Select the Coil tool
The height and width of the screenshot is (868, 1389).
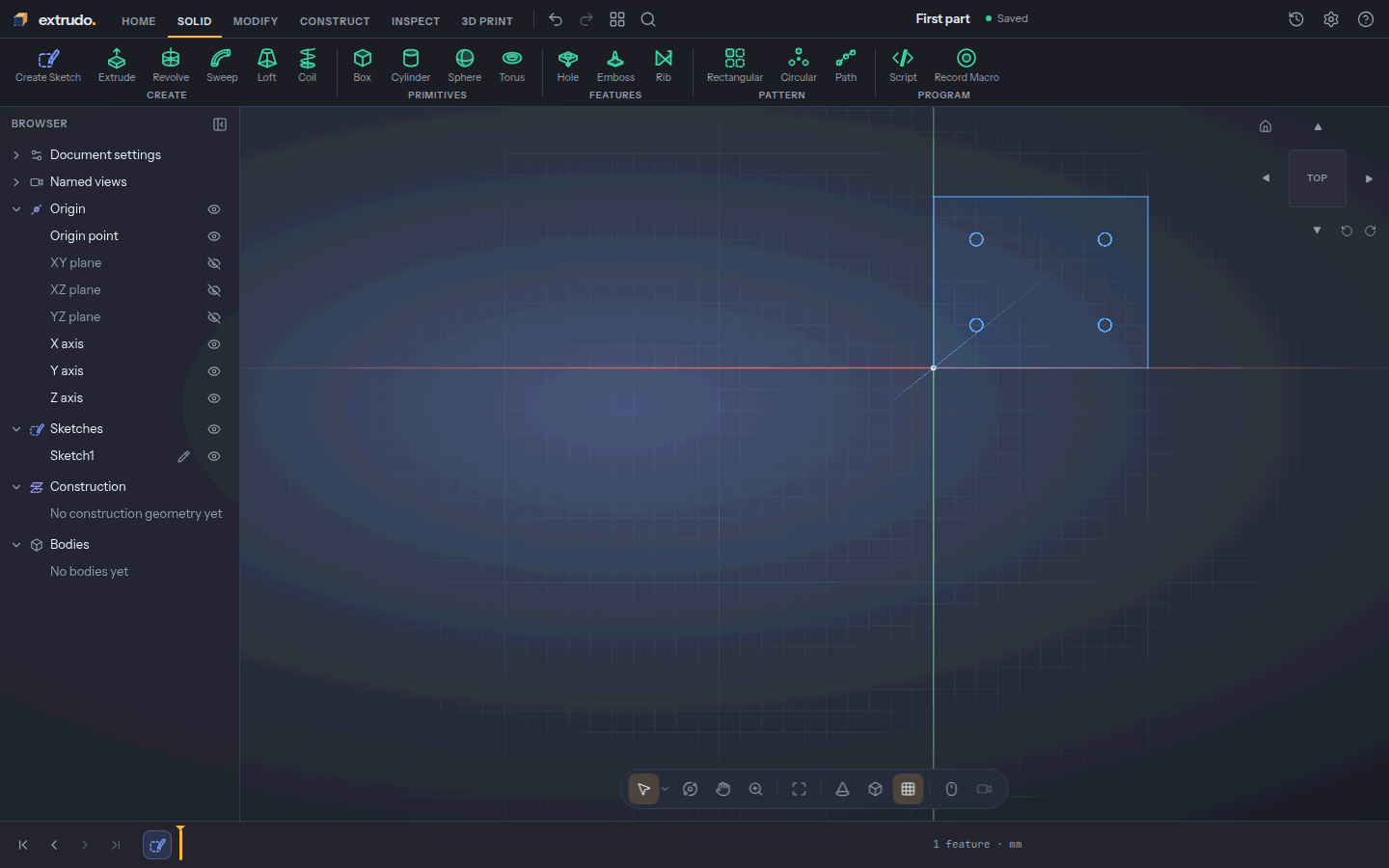[308, 66]
